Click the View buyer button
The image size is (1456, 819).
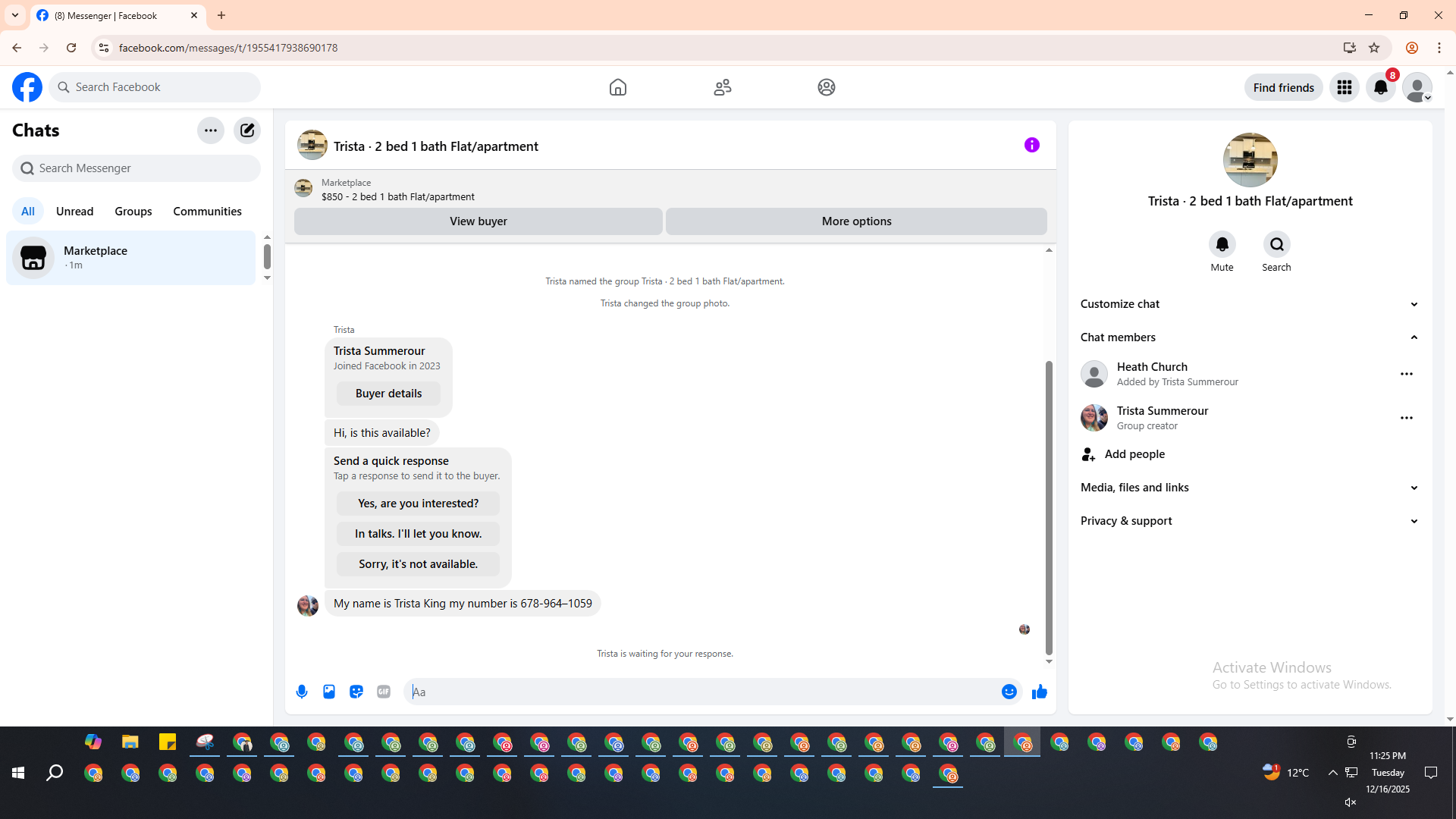click(479, 221)
